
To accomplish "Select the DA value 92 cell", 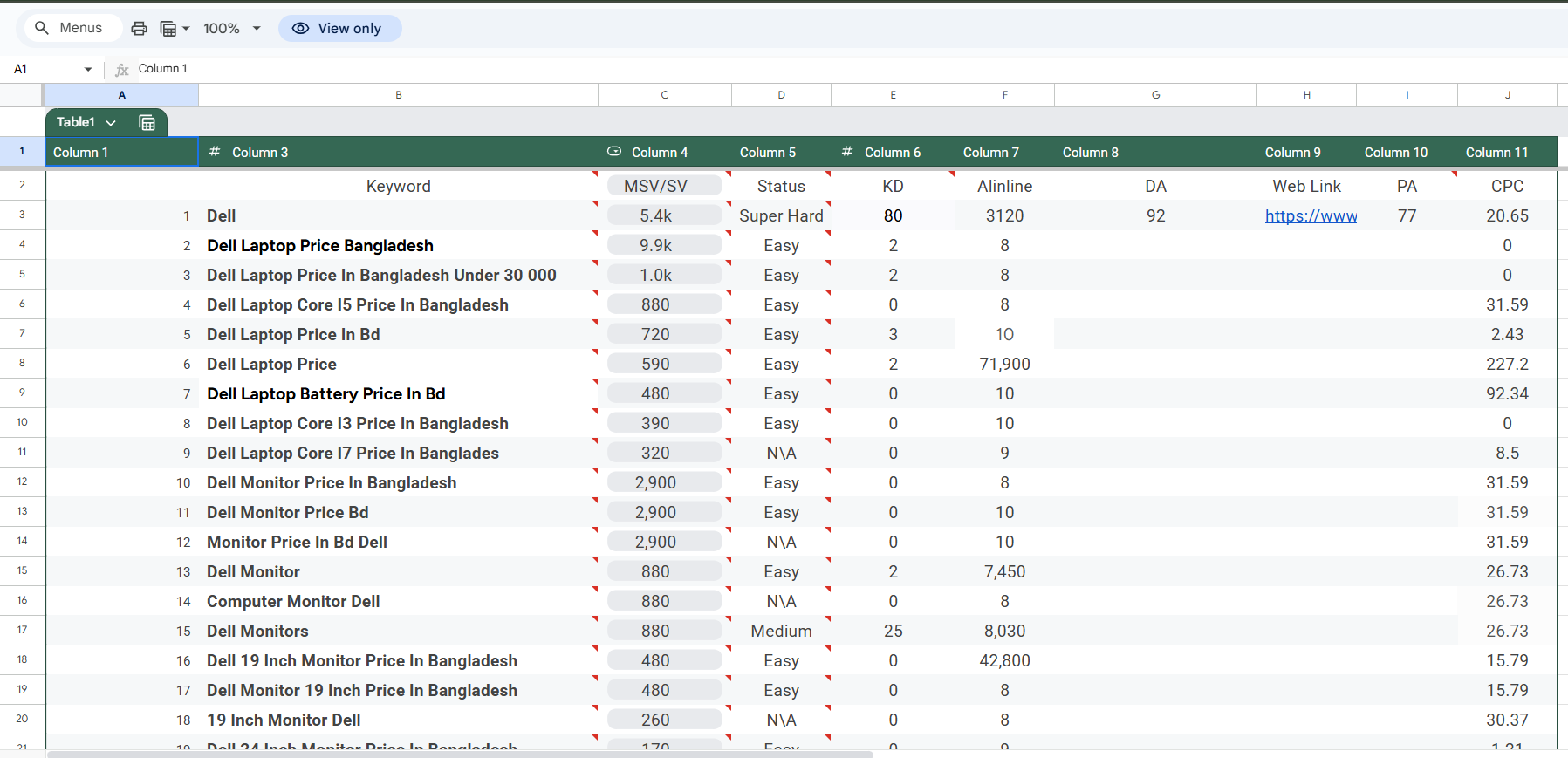I will [1156, 215].
